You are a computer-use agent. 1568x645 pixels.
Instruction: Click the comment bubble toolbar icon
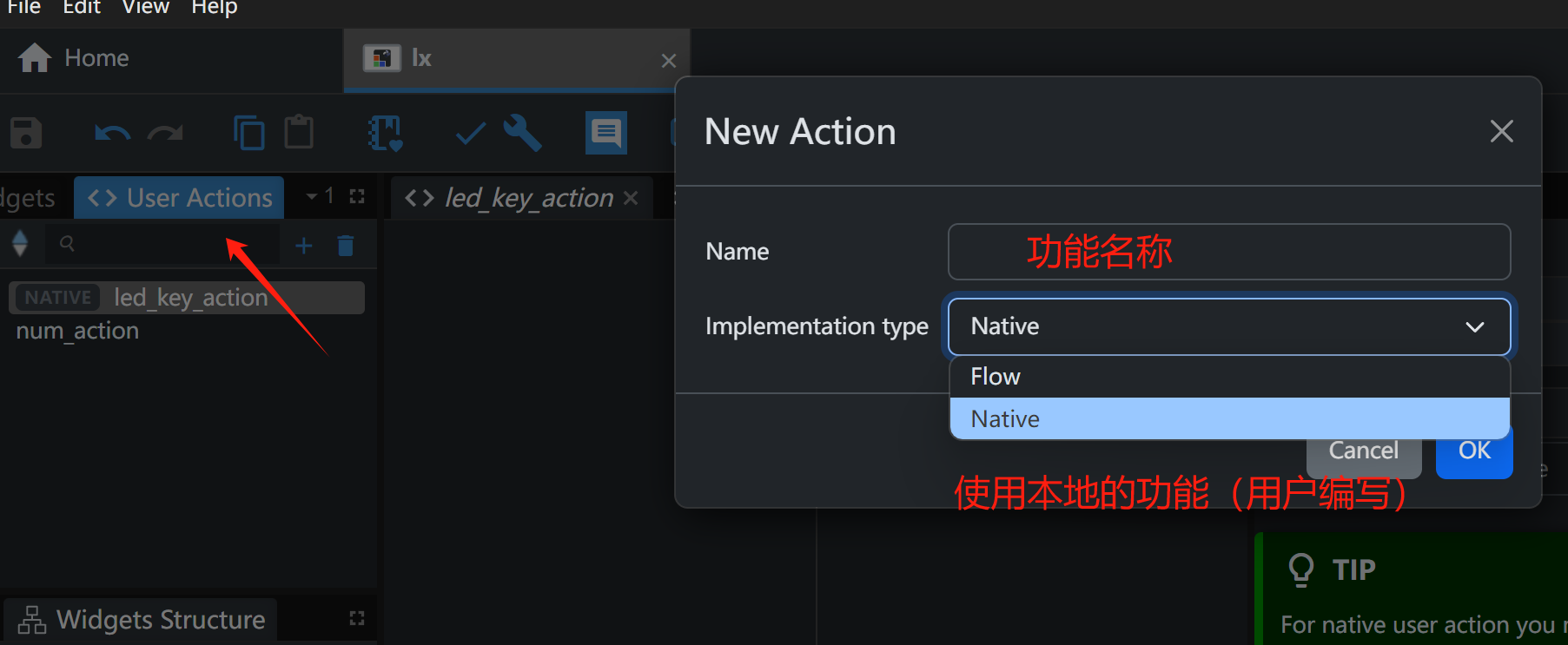coord(605,134)
